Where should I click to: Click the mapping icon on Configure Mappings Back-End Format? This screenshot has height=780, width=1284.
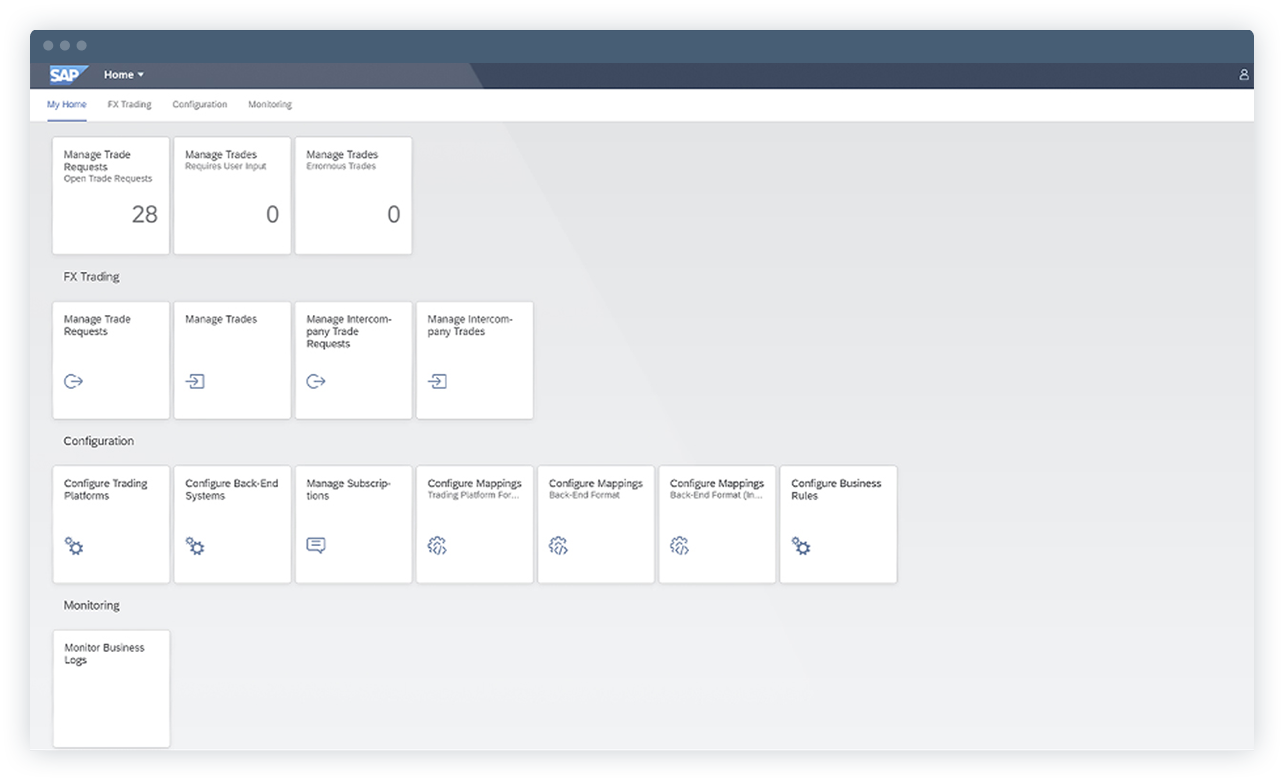pos(558,547)
